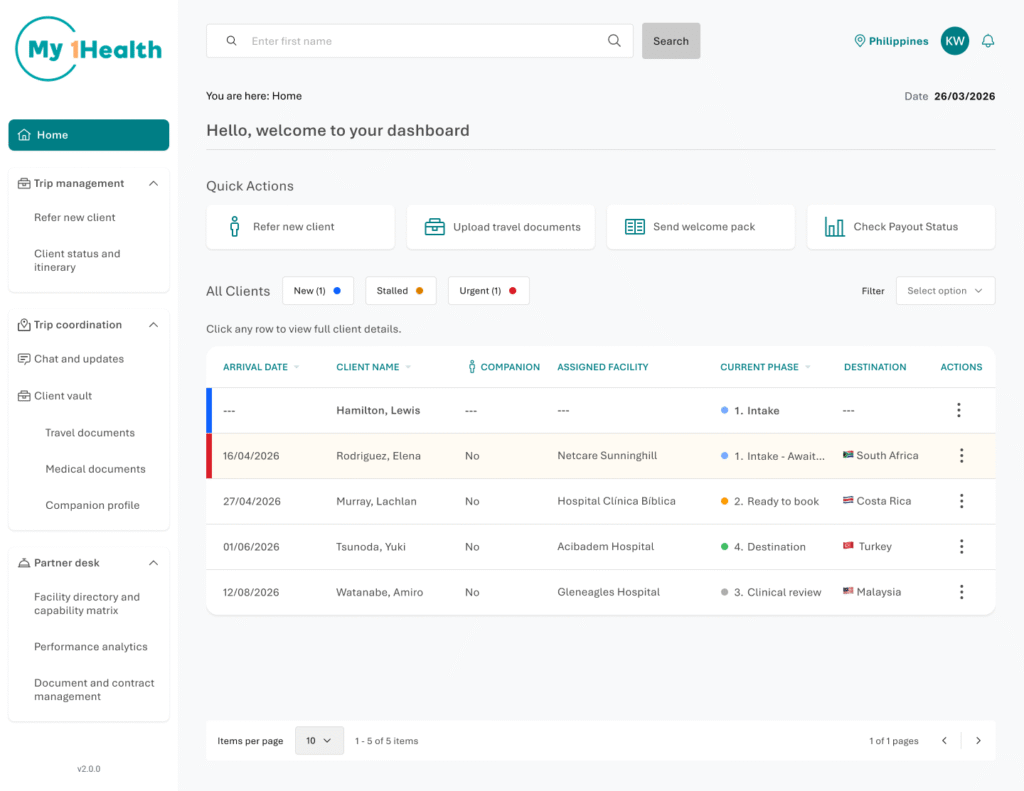Toggle the Urgent (1) client filter
This screenshot has width=1024, height=791.
tap(488, 291)
